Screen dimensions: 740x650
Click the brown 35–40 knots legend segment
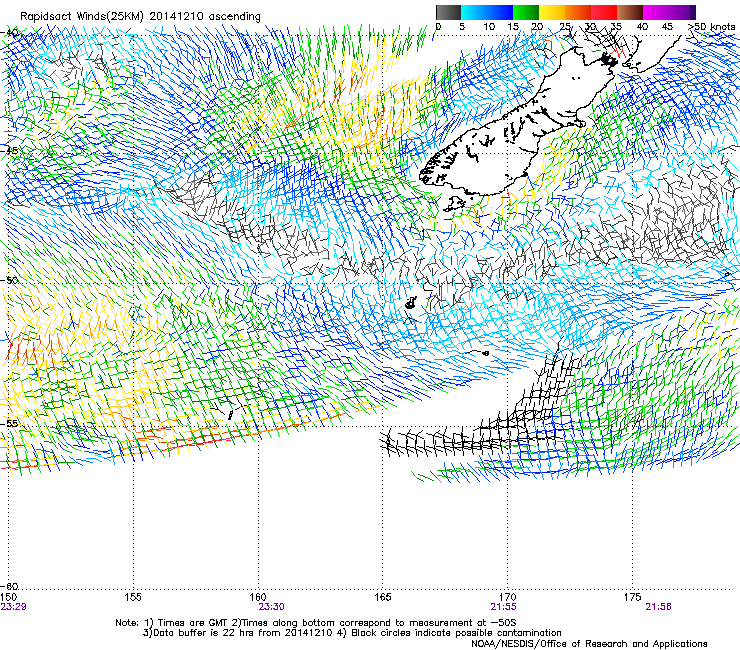(630, 12)
